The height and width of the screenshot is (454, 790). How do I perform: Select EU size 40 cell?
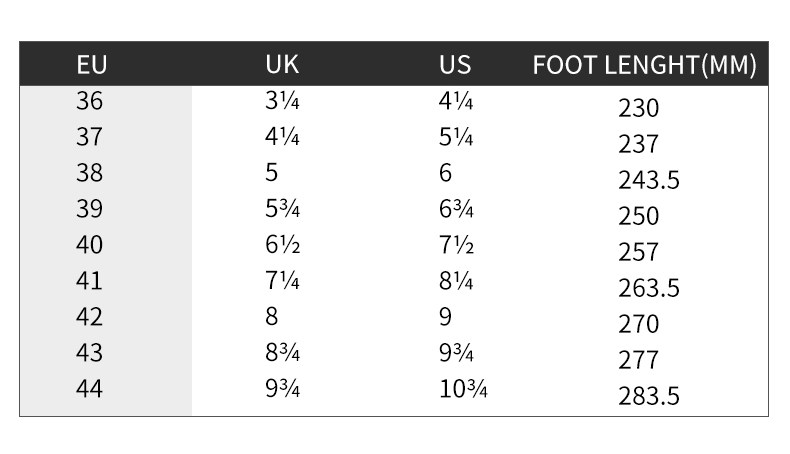90,245
